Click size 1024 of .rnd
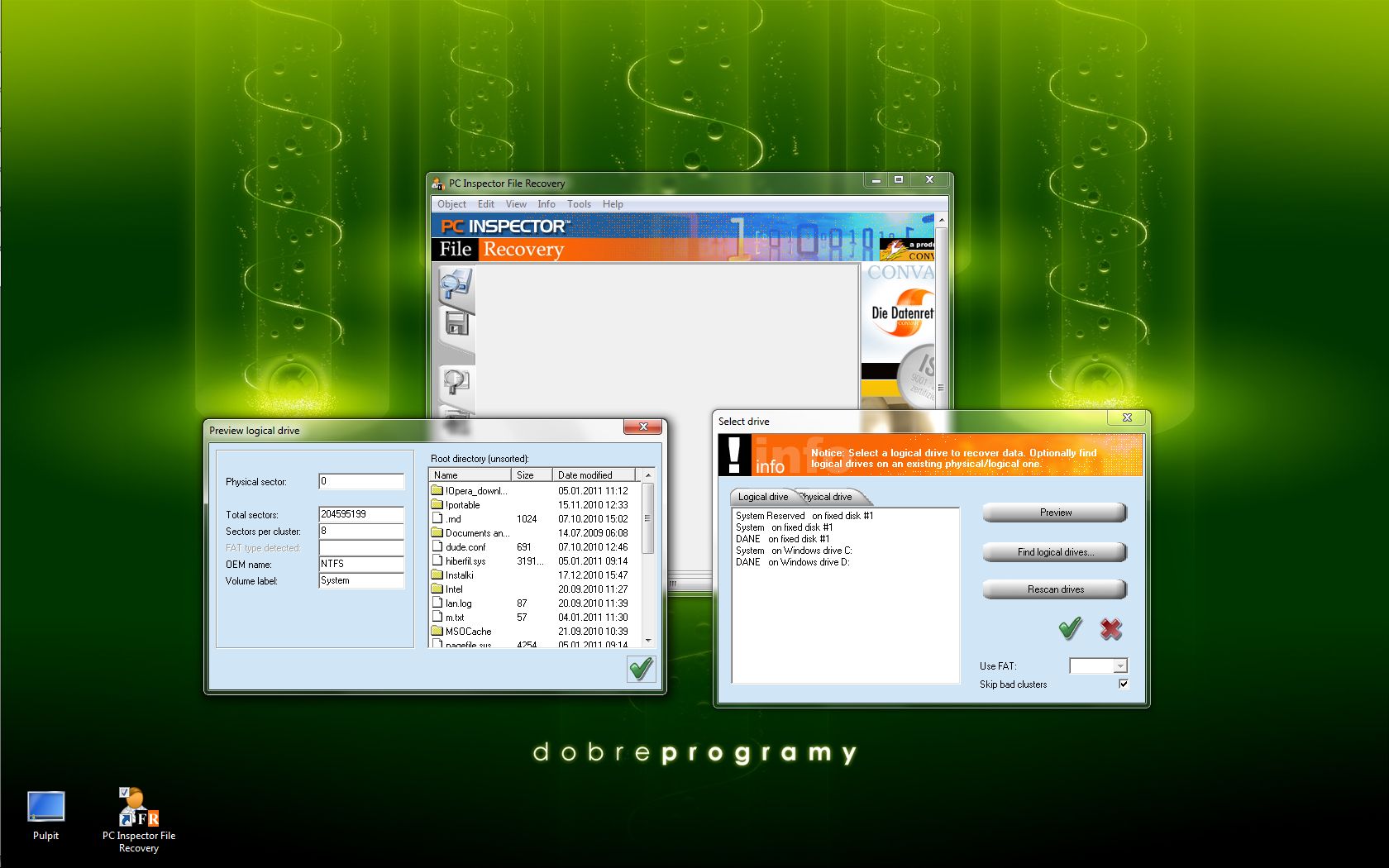This screenshot has height=868, width=1389. coord(527,519)
